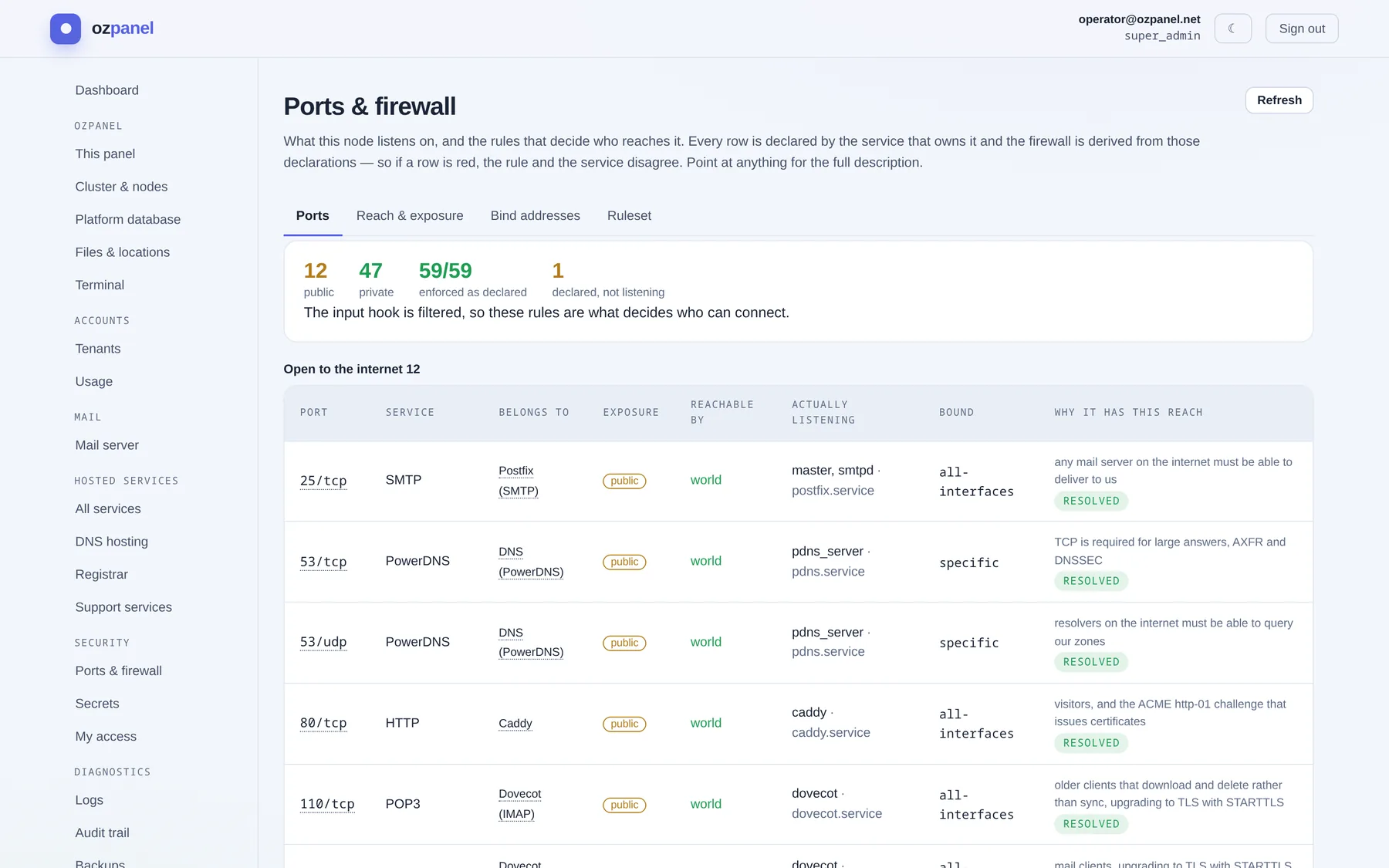
Task: Click the 25/tcp port entry
Action: coord(323,481)
